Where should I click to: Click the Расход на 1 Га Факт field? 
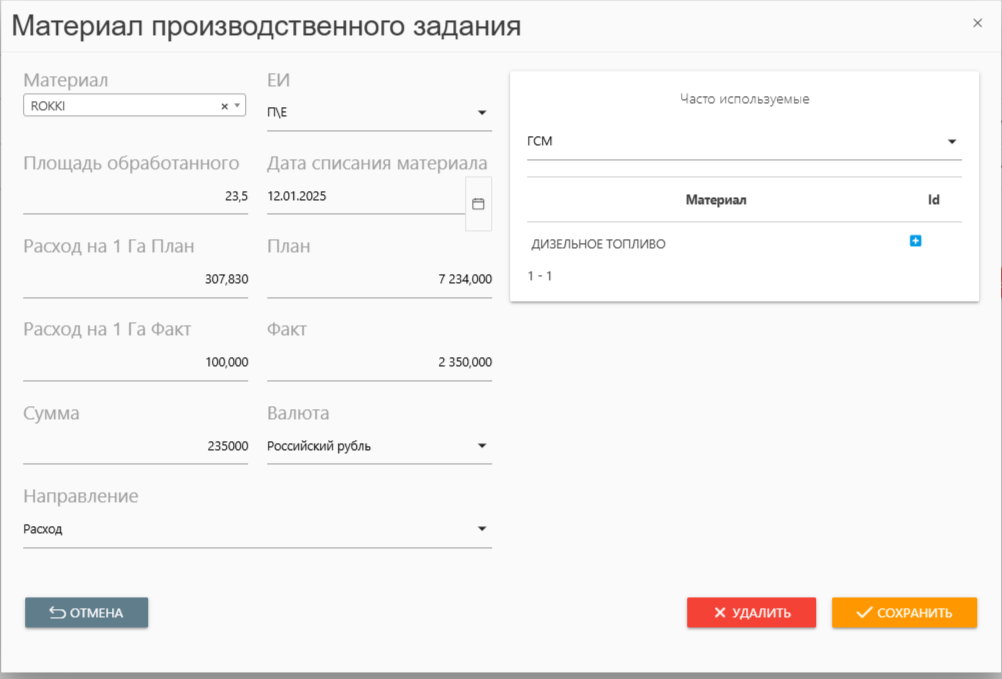(135, 363)
